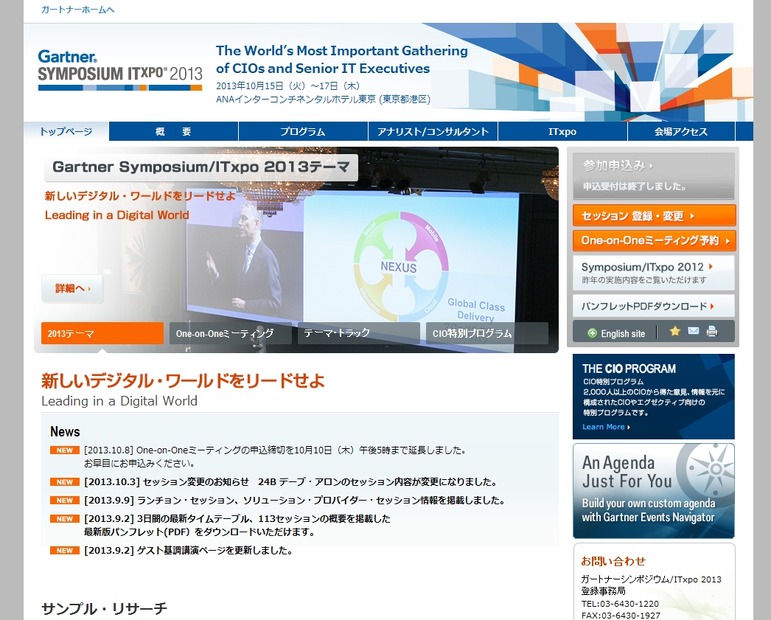Open the 2013.9.2 最新タイムテーブル news item
Image resolution: width=771 pixels, height=620 pixels.
(x=237, y=525)
